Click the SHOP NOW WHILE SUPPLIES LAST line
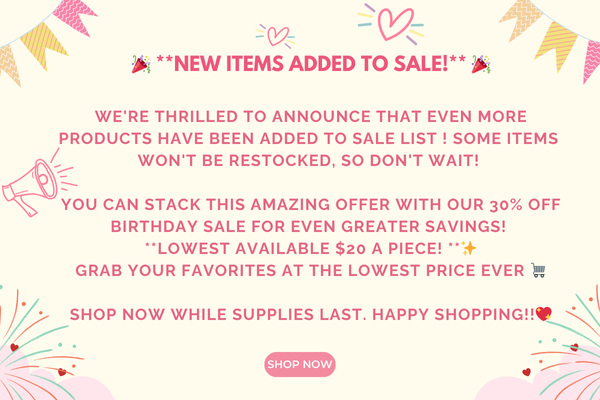Screen dimensions: 600x400 [x=302, y=315]
